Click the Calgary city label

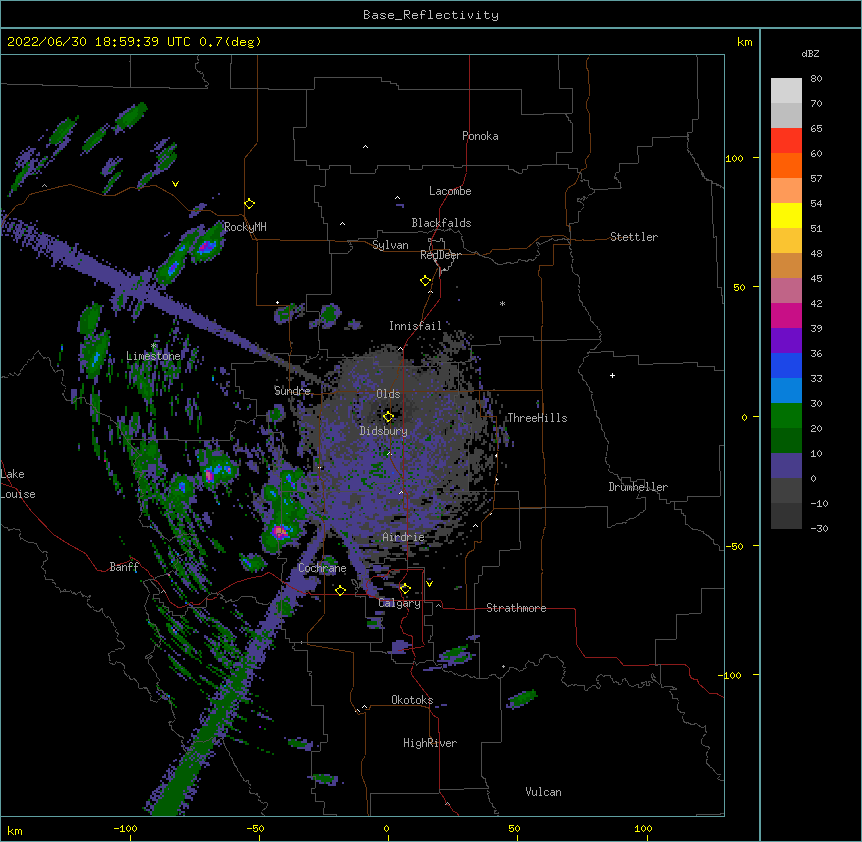coord(400,603)
